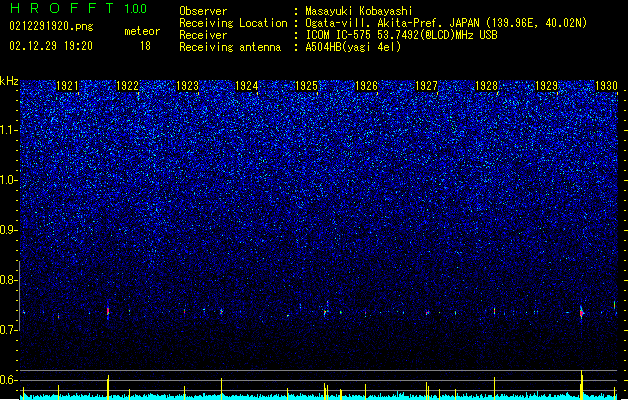629x400 pixels.
Task: Click the A504HB(yagi 4el) antenna text
Action: click(x=353, y=47)
